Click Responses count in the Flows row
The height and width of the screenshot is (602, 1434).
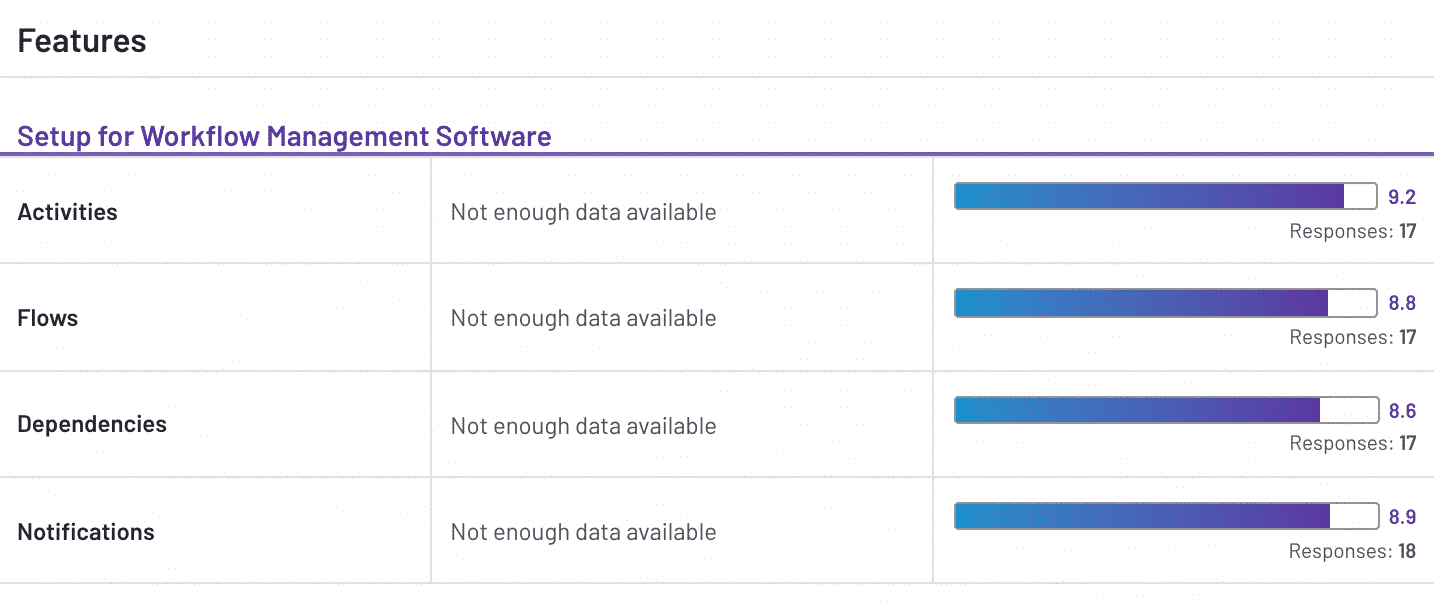[1352, 338]
